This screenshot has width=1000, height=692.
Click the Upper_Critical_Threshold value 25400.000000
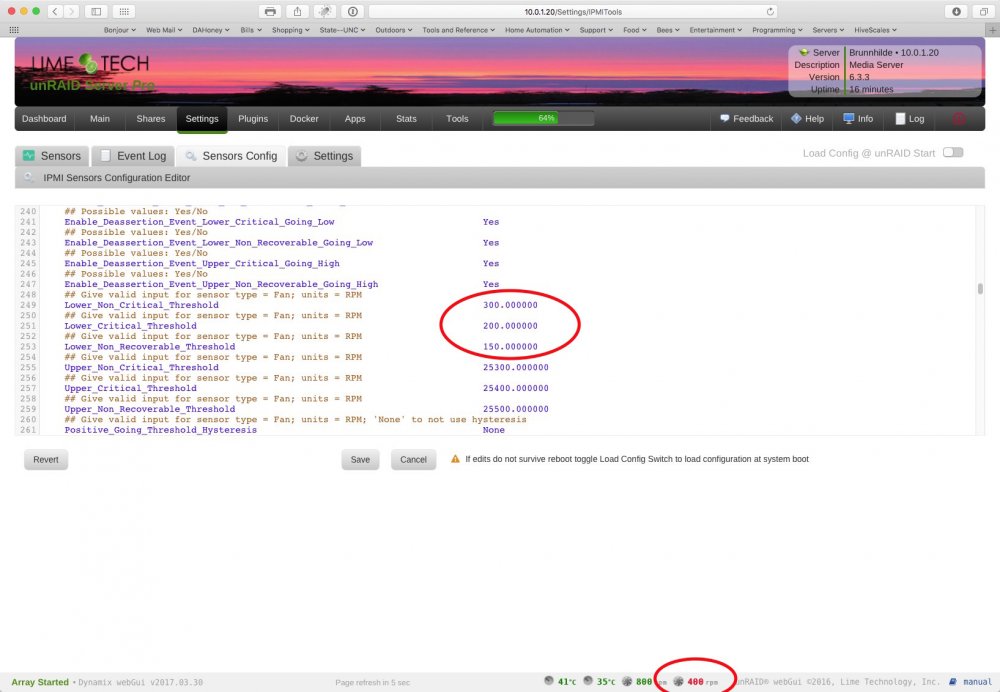[515, 388]
